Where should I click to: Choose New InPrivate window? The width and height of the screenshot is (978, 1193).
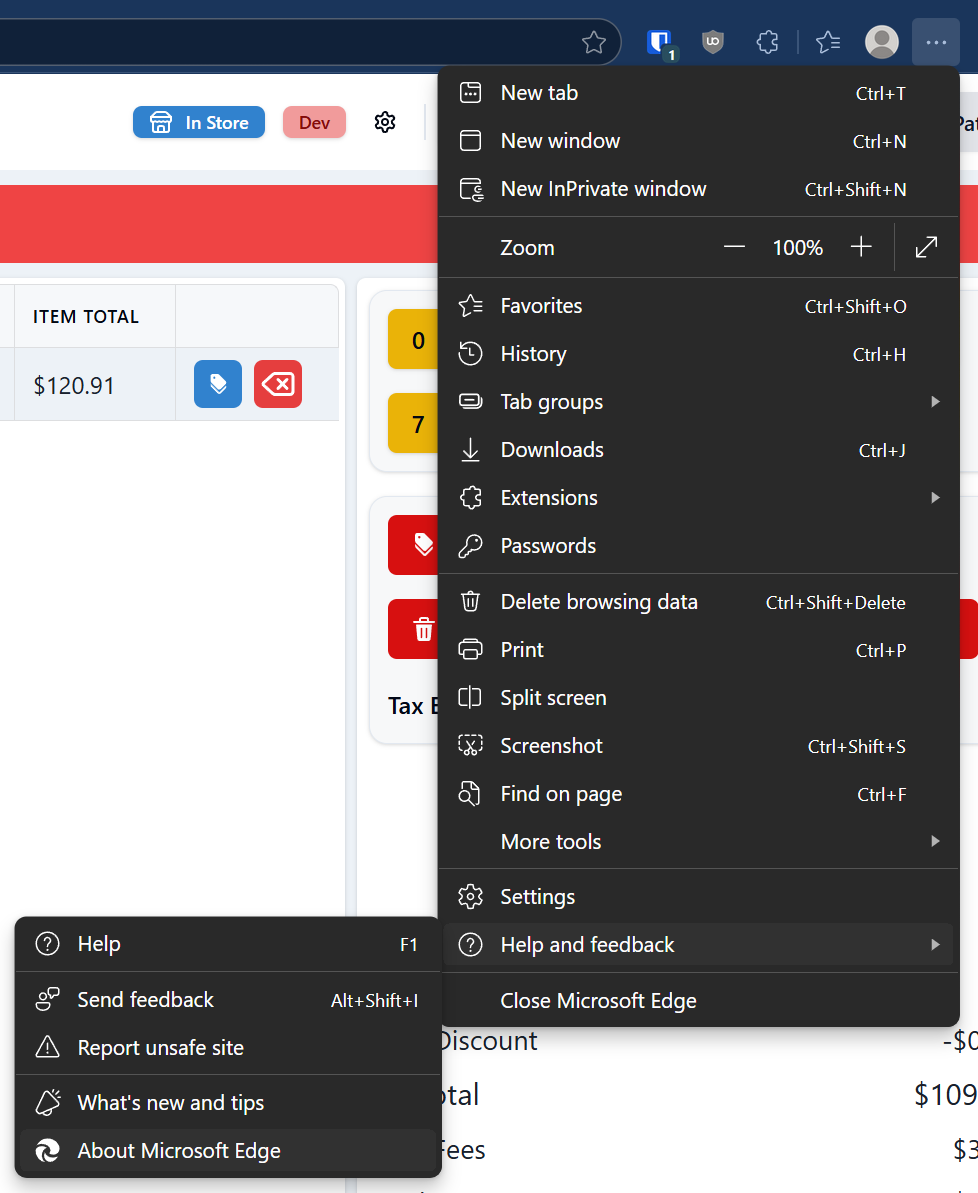pyautogui.click(x=603, y=189)
